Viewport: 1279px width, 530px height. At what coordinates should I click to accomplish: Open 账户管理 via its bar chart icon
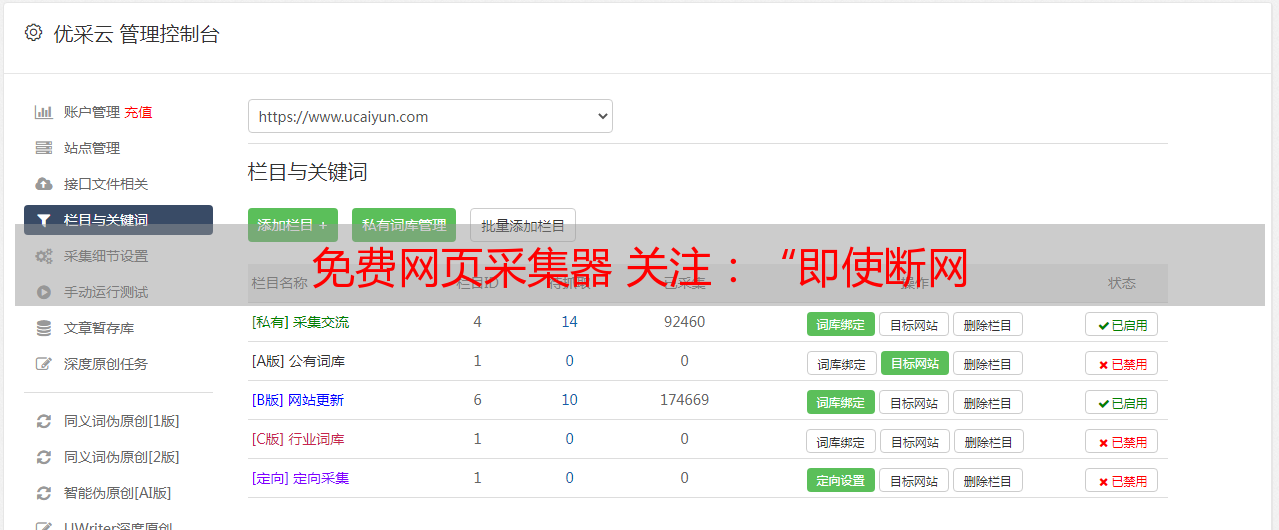coord(43,112)
